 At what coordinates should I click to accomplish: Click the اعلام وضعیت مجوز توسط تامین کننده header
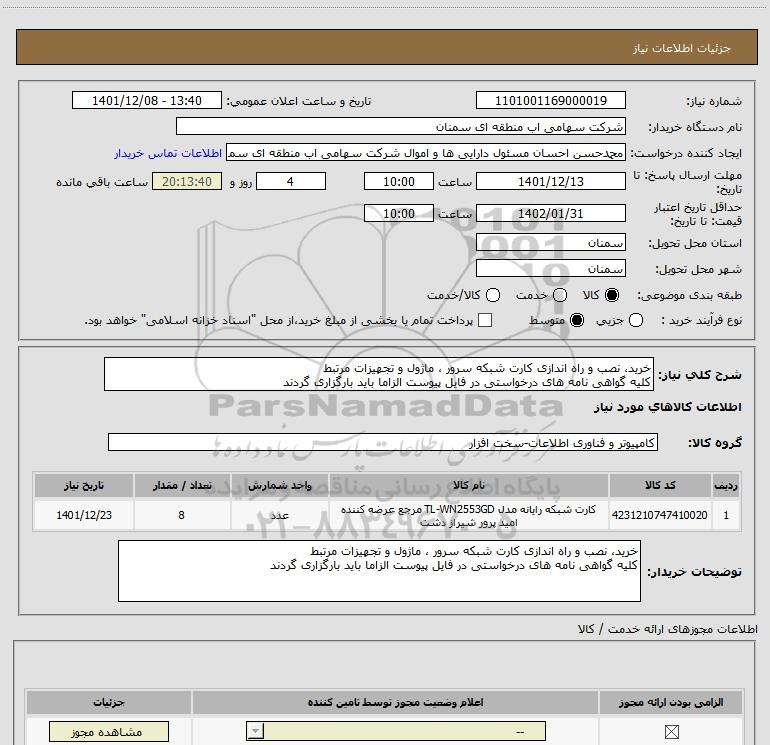395,702
